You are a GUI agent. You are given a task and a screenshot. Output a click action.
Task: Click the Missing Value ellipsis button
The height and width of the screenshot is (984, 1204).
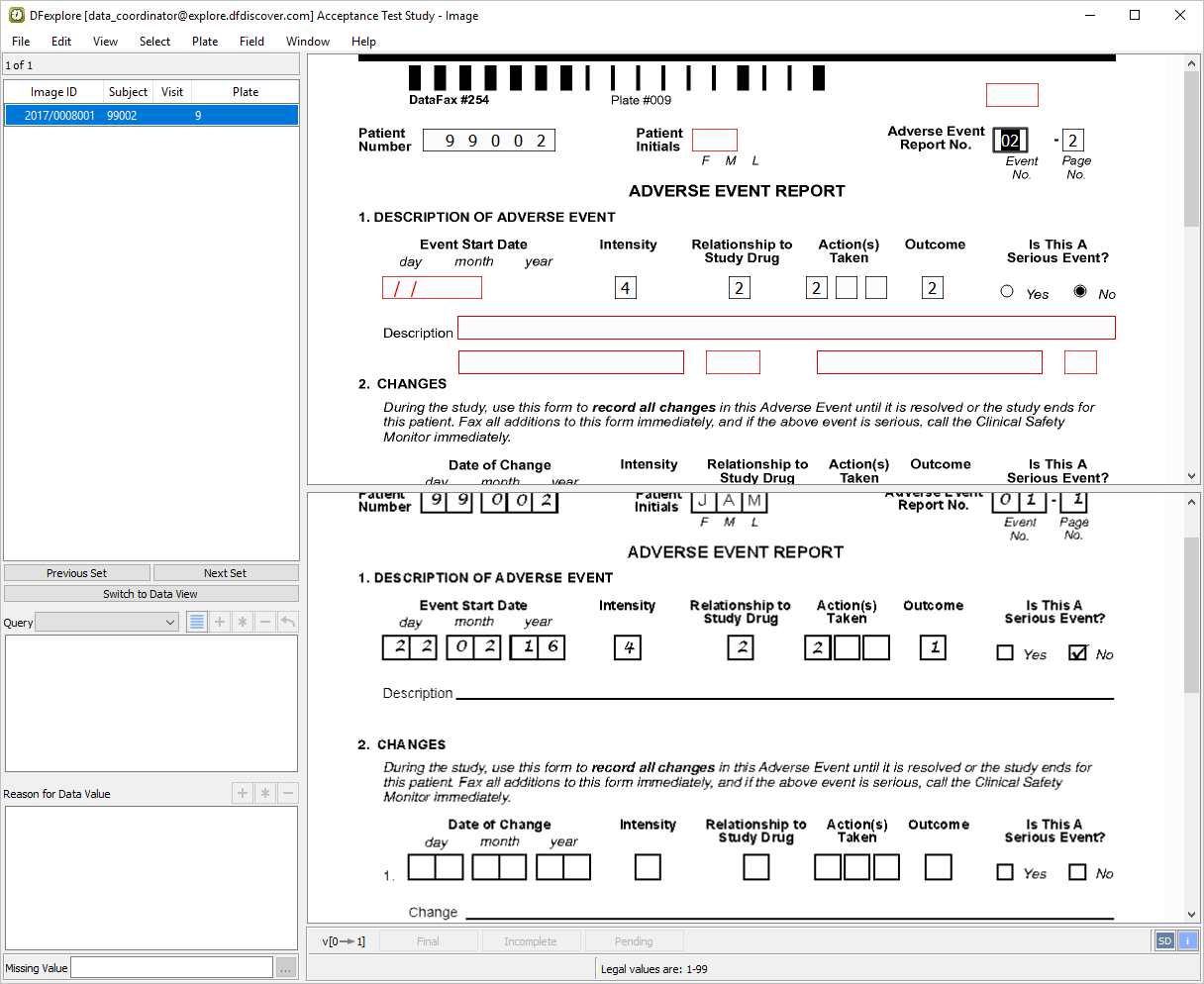(285, 968)
